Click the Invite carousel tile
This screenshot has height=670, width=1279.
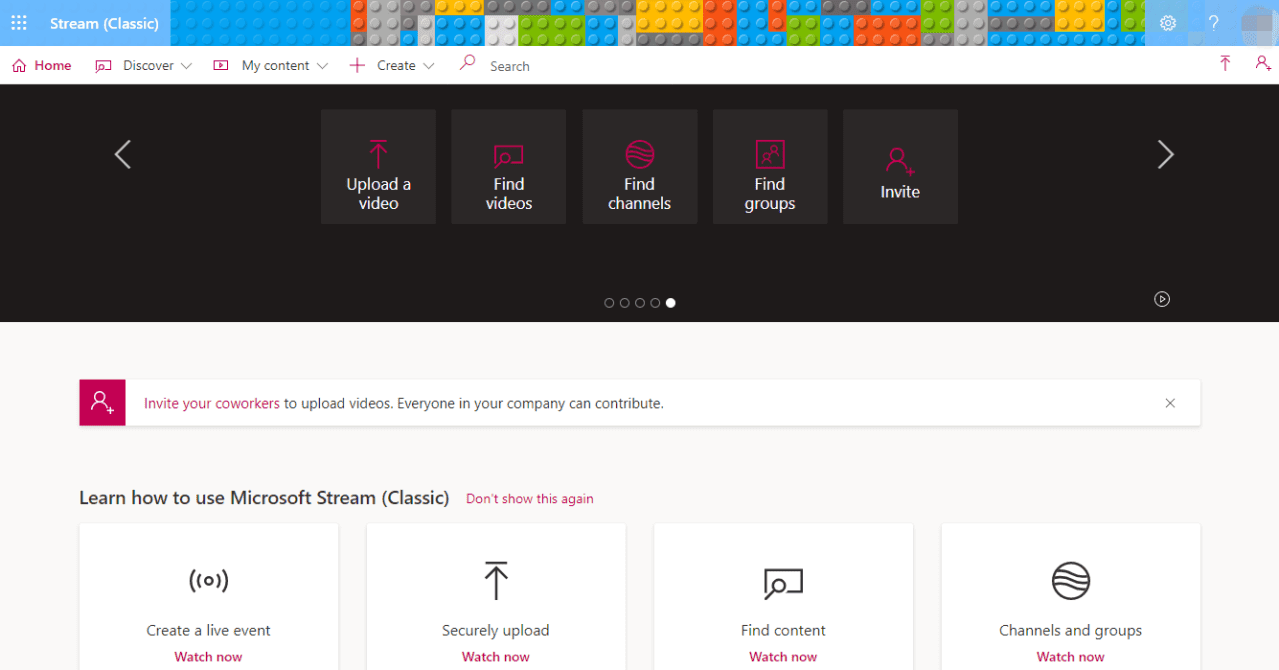click(x=899, y=166)
